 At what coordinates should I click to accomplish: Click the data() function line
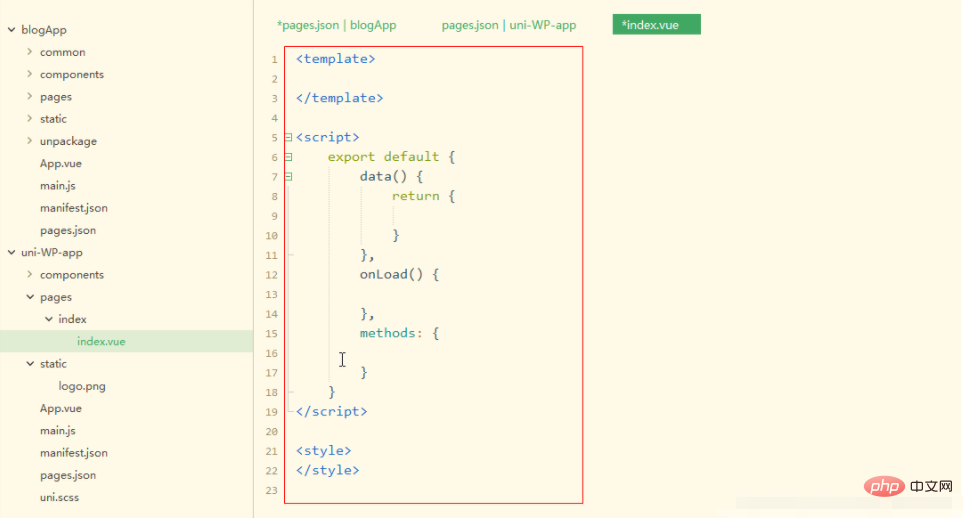coord(391,177)
